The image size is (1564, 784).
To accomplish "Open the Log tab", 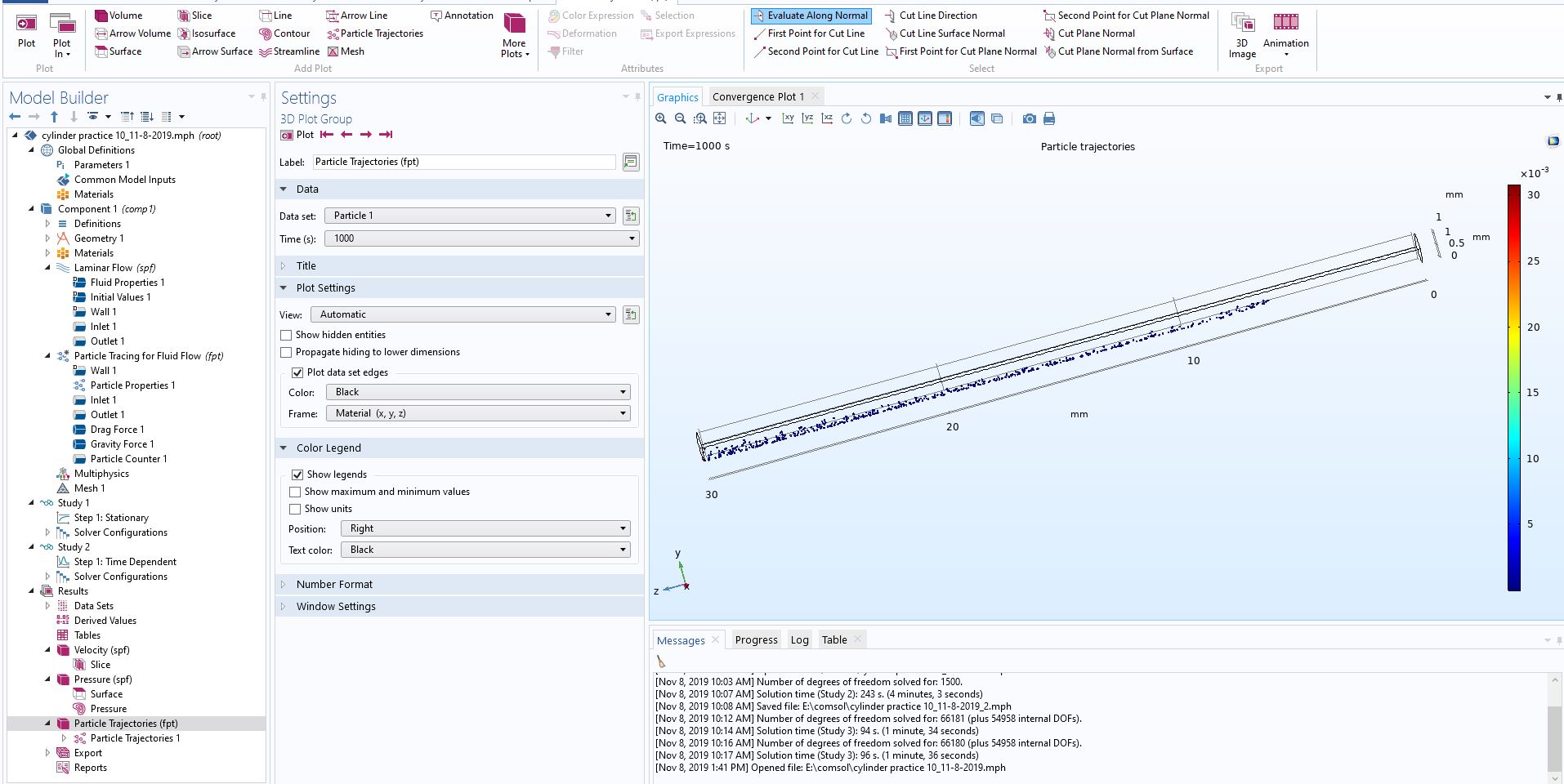I will click(x=799, y=640).
